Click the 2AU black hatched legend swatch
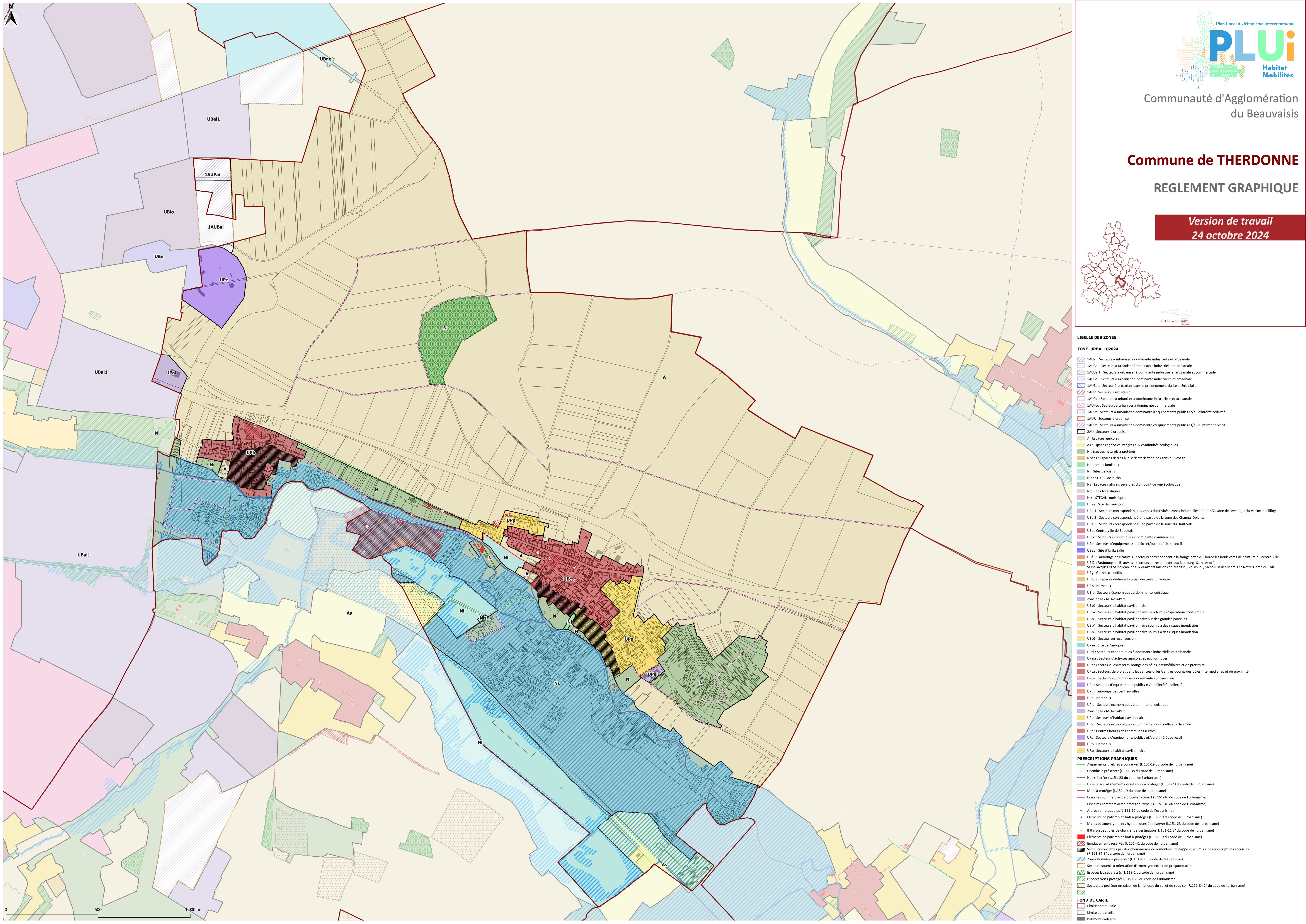 [x=1081, y=432]
